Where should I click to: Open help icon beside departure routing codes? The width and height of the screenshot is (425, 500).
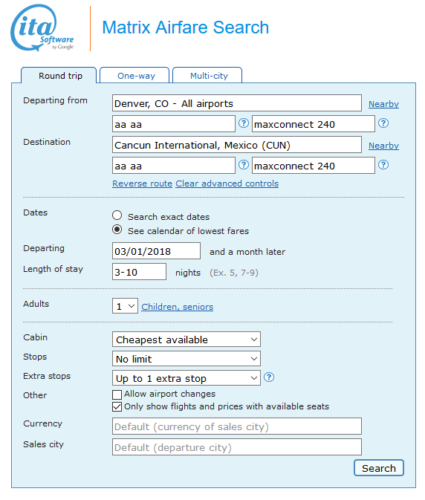pos(244,123)
